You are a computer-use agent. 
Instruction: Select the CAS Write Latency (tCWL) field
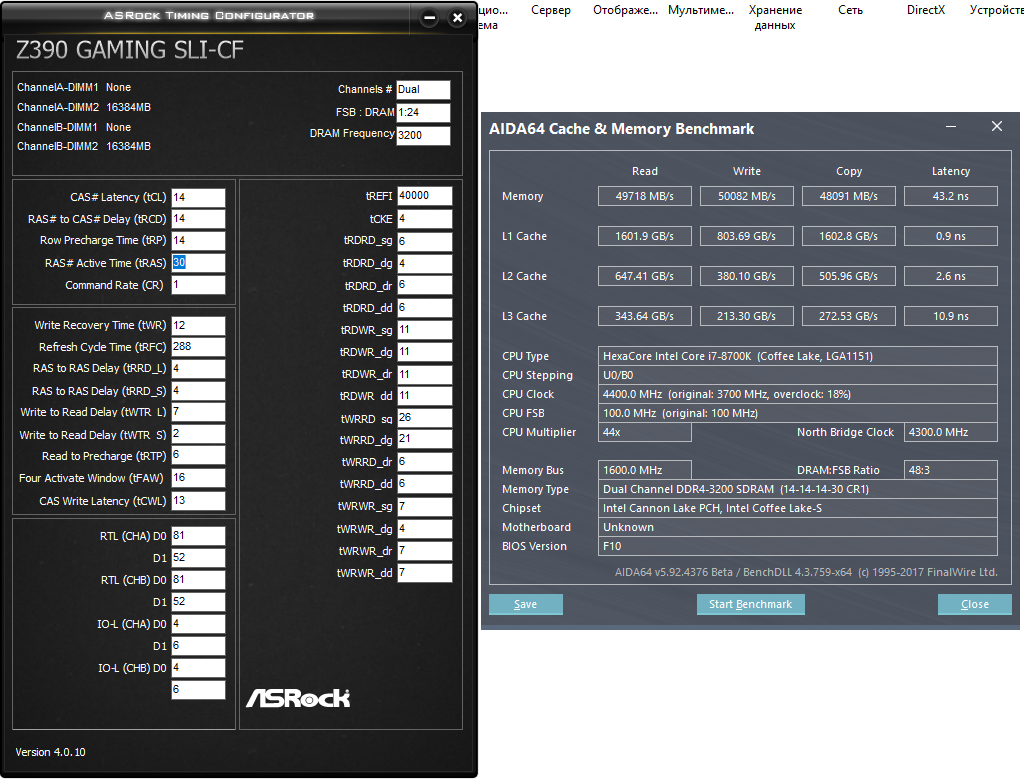(x=199, y=500)
